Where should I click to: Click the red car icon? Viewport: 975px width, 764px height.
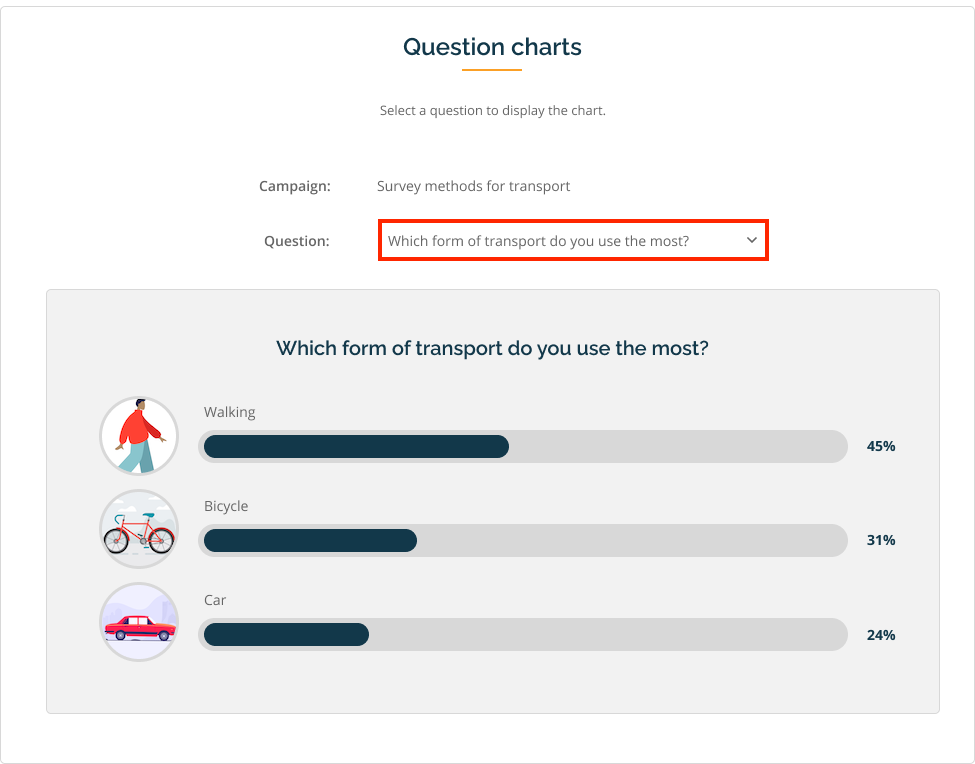coord(139,622)
